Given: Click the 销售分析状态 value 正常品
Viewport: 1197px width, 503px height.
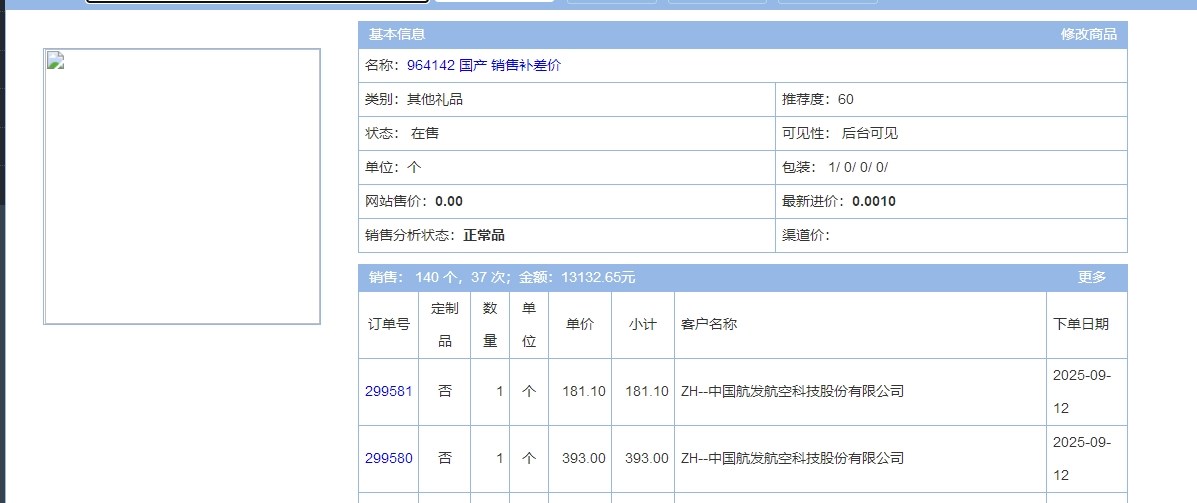Looking at the screenshot, I should [x=483, y=236].
